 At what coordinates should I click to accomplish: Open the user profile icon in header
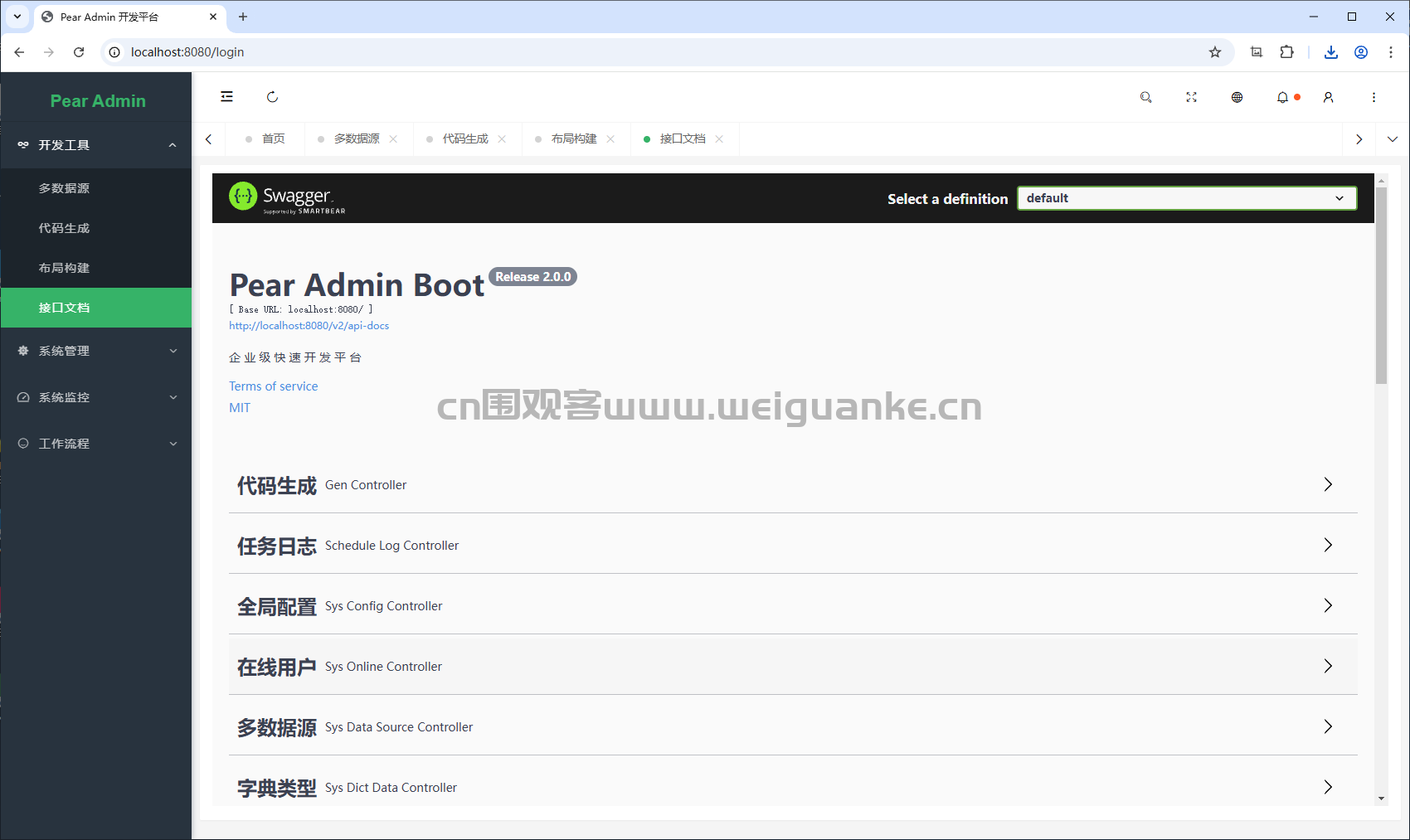pos(1328,97)
